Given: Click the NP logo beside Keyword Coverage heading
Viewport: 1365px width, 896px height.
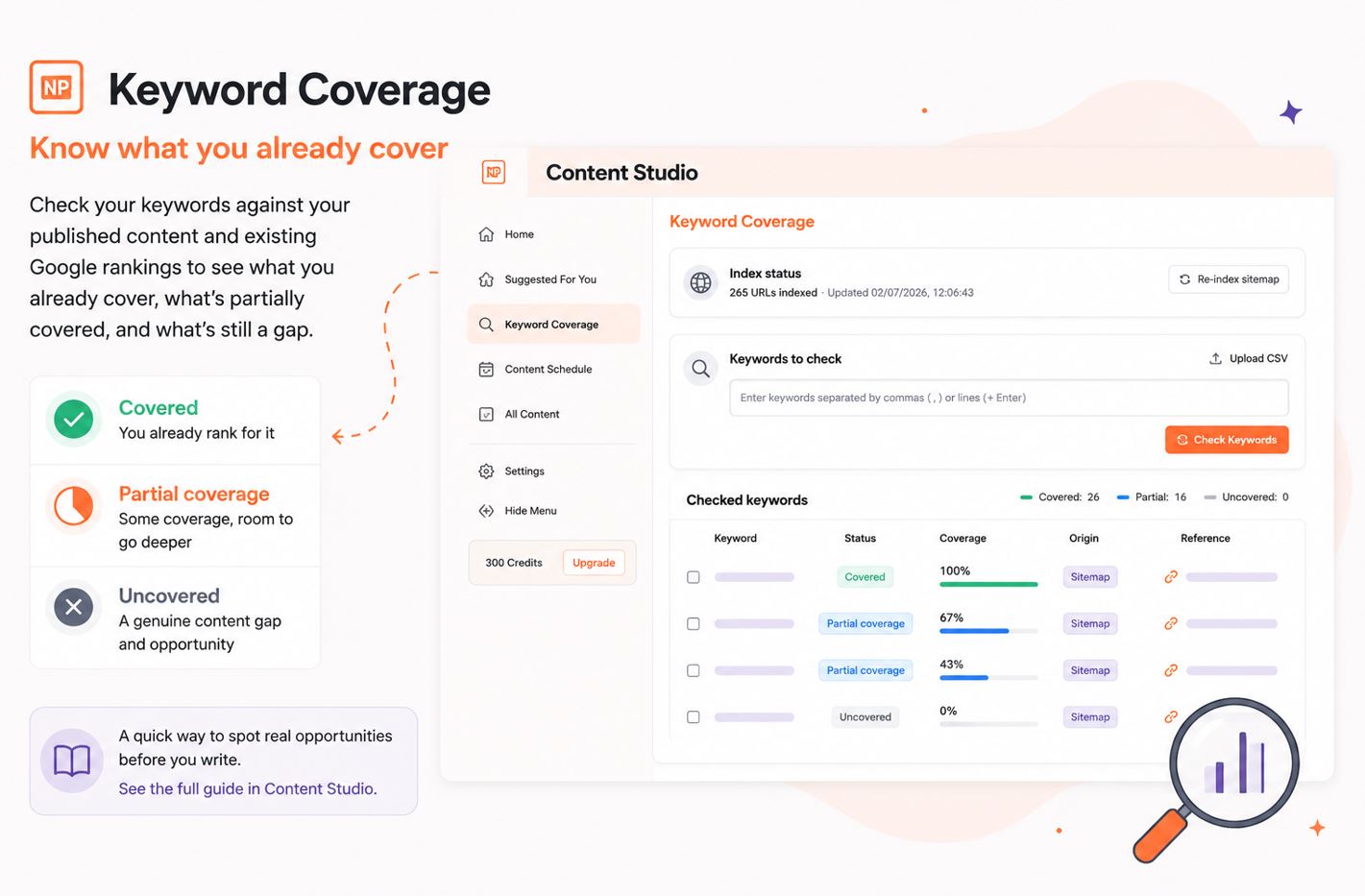Looking at the screenshot, I should [x=57, y=87].
